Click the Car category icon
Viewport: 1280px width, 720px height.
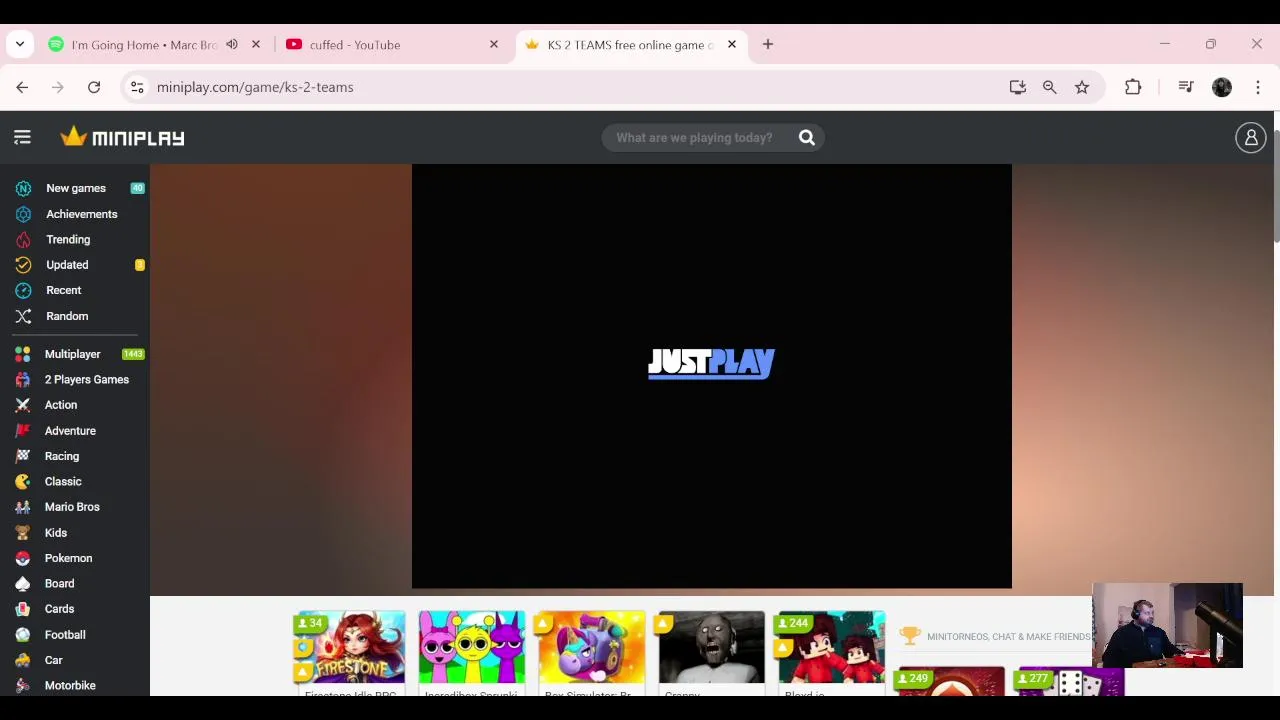pos(23,660)
